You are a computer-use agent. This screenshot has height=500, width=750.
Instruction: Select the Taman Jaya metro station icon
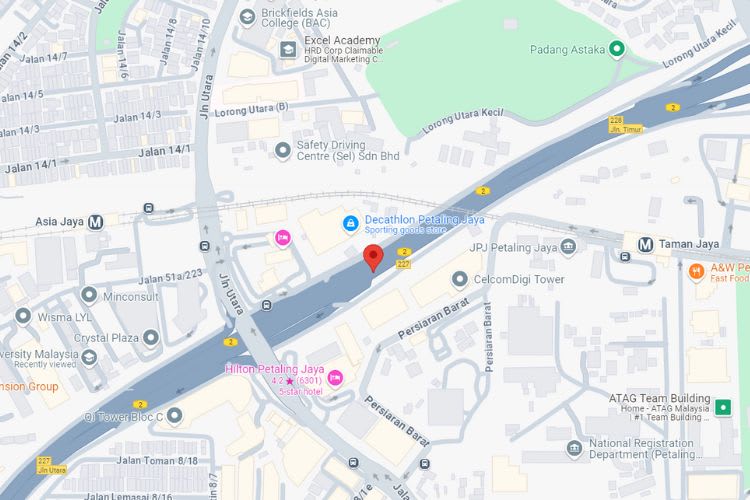[x=645, y=244]
